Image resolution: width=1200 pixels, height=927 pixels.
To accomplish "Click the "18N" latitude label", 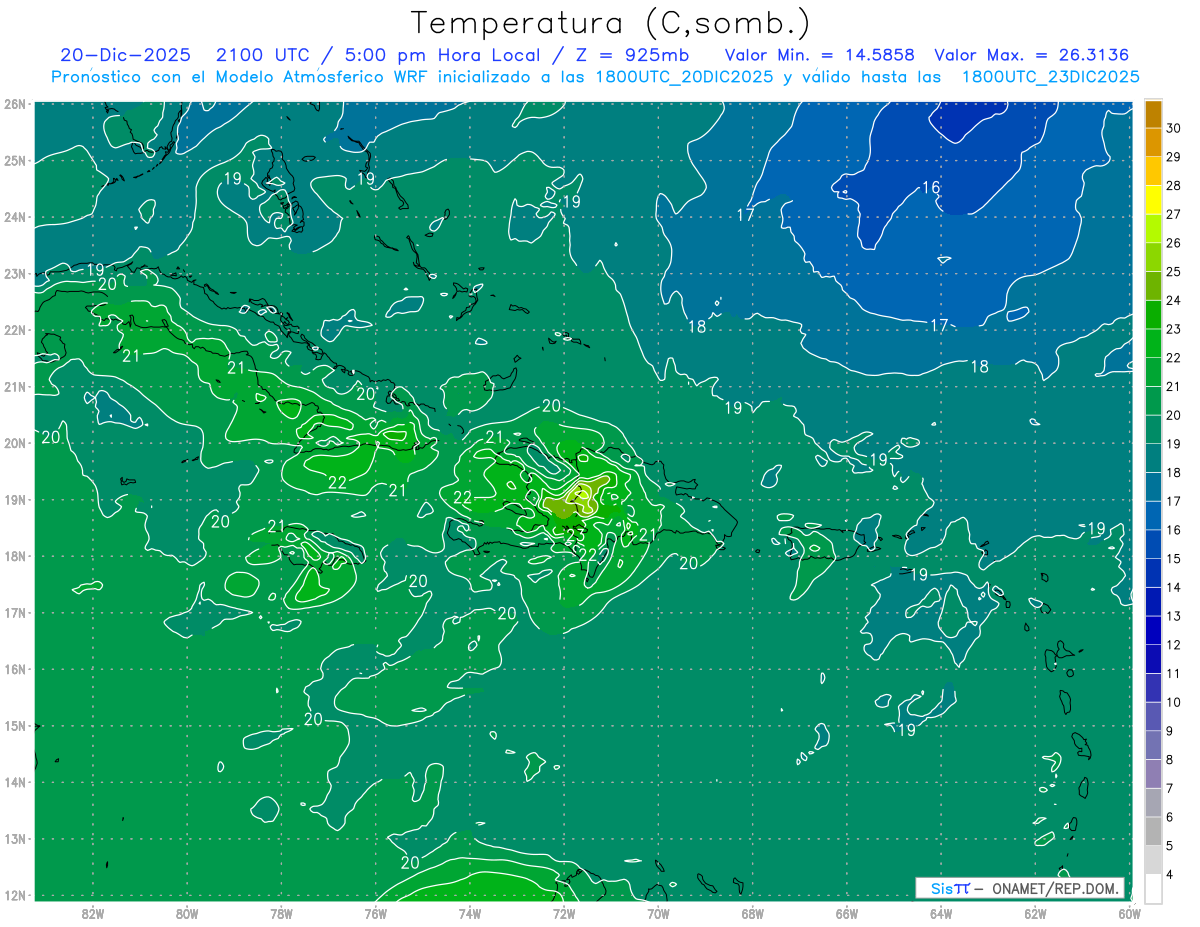I will (15, 556).
